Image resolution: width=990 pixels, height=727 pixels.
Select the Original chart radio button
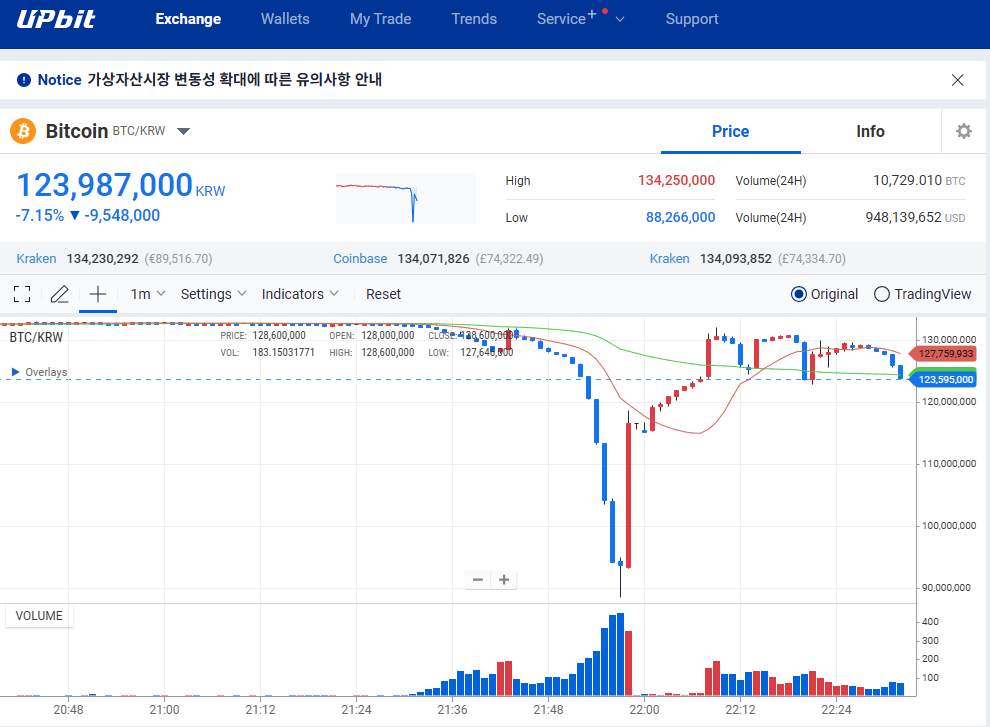coord(799,294)
